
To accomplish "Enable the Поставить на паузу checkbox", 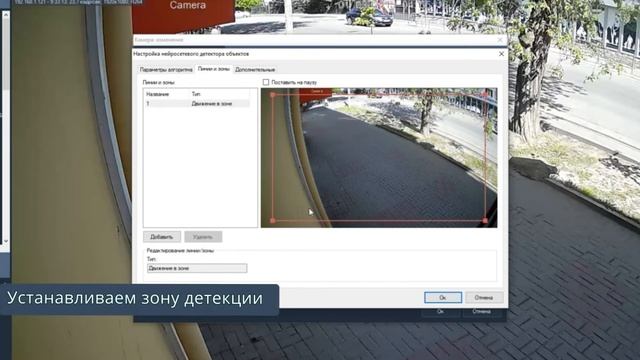I will click(x=266, y=82).
